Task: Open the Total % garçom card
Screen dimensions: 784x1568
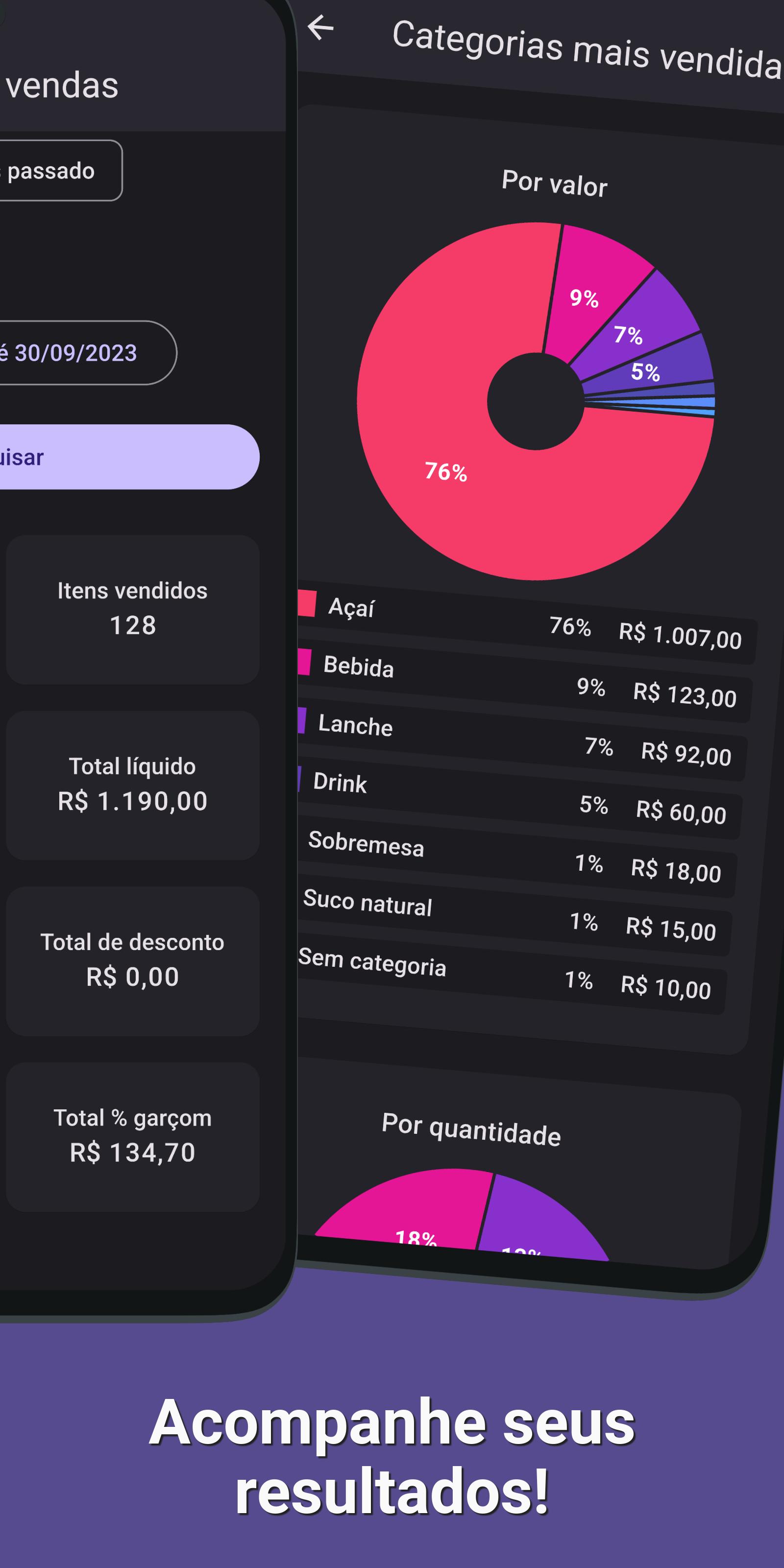Action: 133,1136
